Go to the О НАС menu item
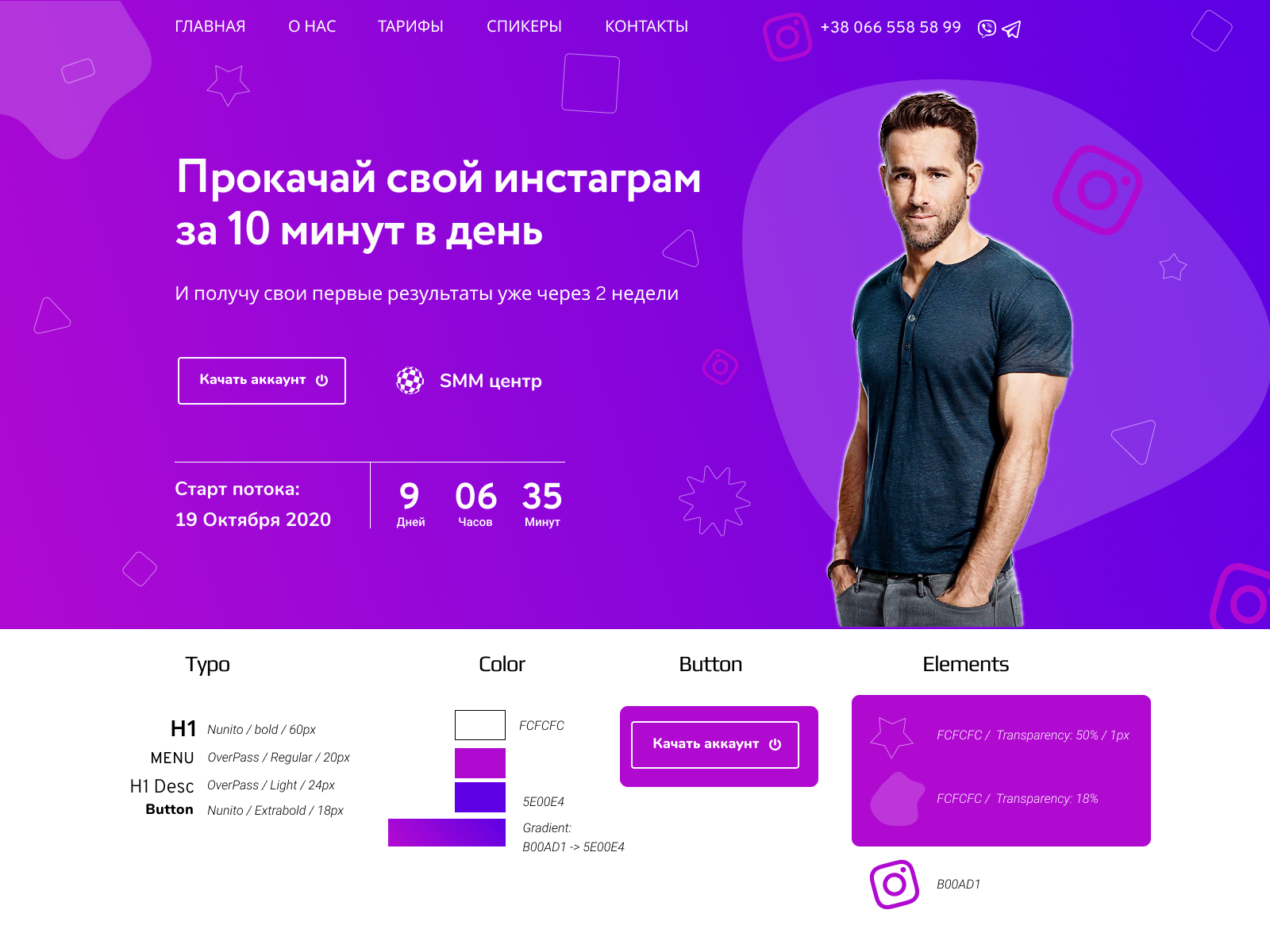Image resolution: width=1270 pixels, height=952 pixels. click(x=312, y=26)
